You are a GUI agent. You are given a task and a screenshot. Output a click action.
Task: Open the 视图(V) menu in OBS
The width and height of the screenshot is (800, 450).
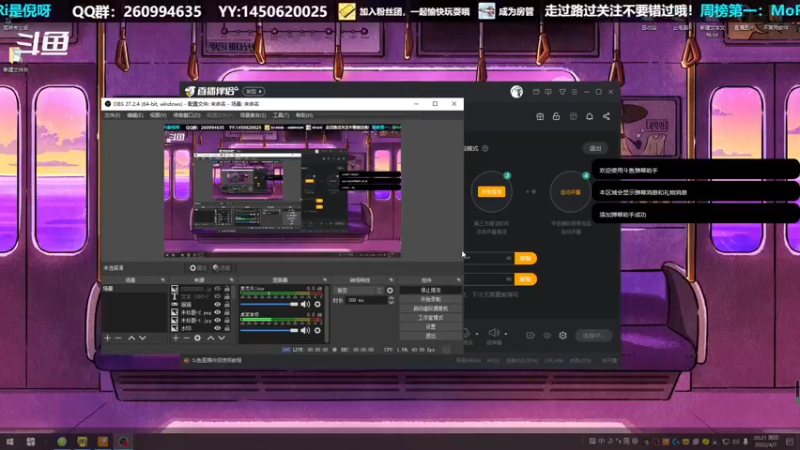[x=158, y=115]
